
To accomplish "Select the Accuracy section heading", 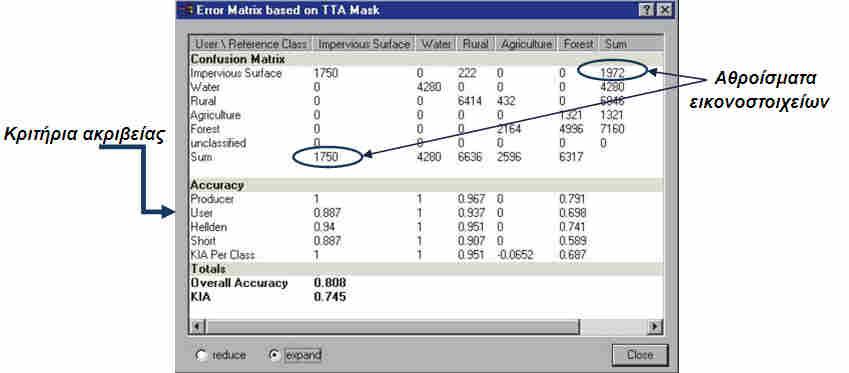I will tap(217, 185).
